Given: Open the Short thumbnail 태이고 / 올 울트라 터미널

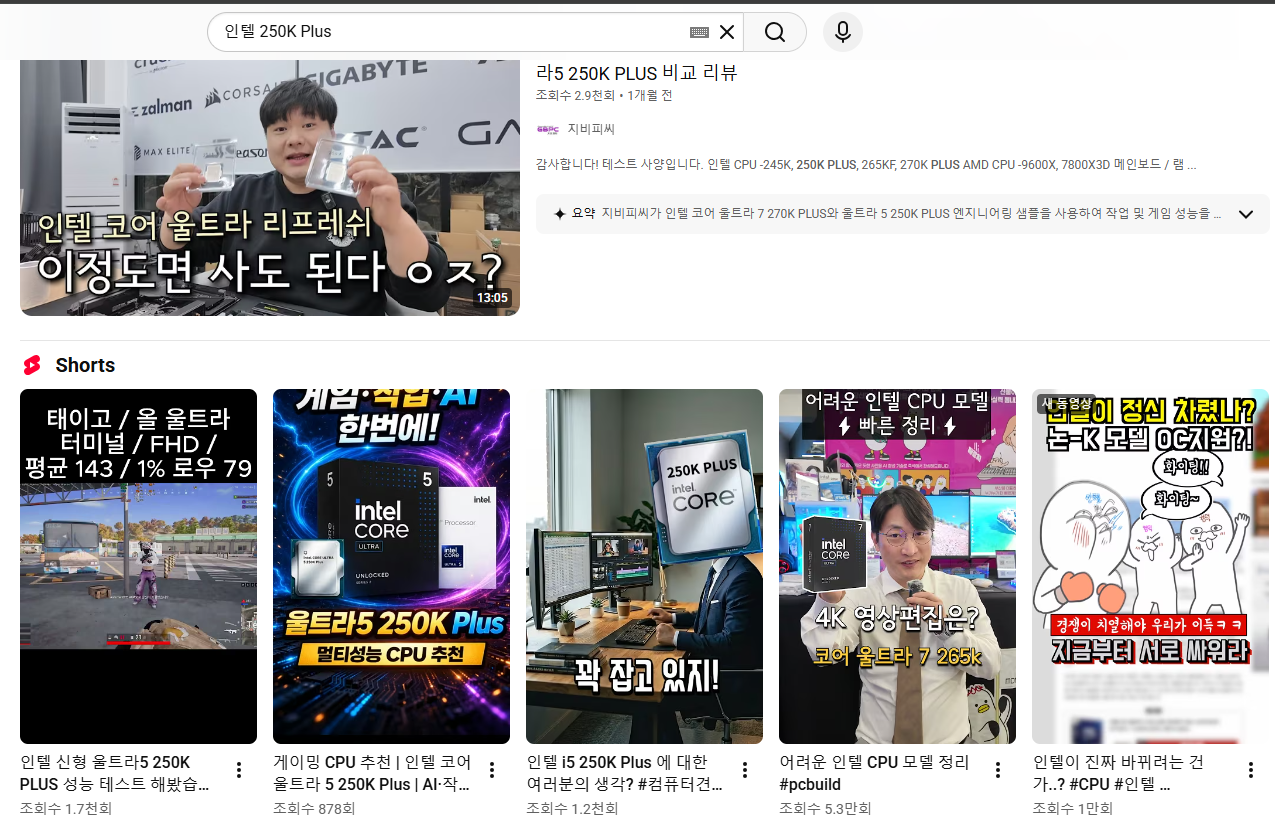Looking at the screenshot, I should click(138, 566).
